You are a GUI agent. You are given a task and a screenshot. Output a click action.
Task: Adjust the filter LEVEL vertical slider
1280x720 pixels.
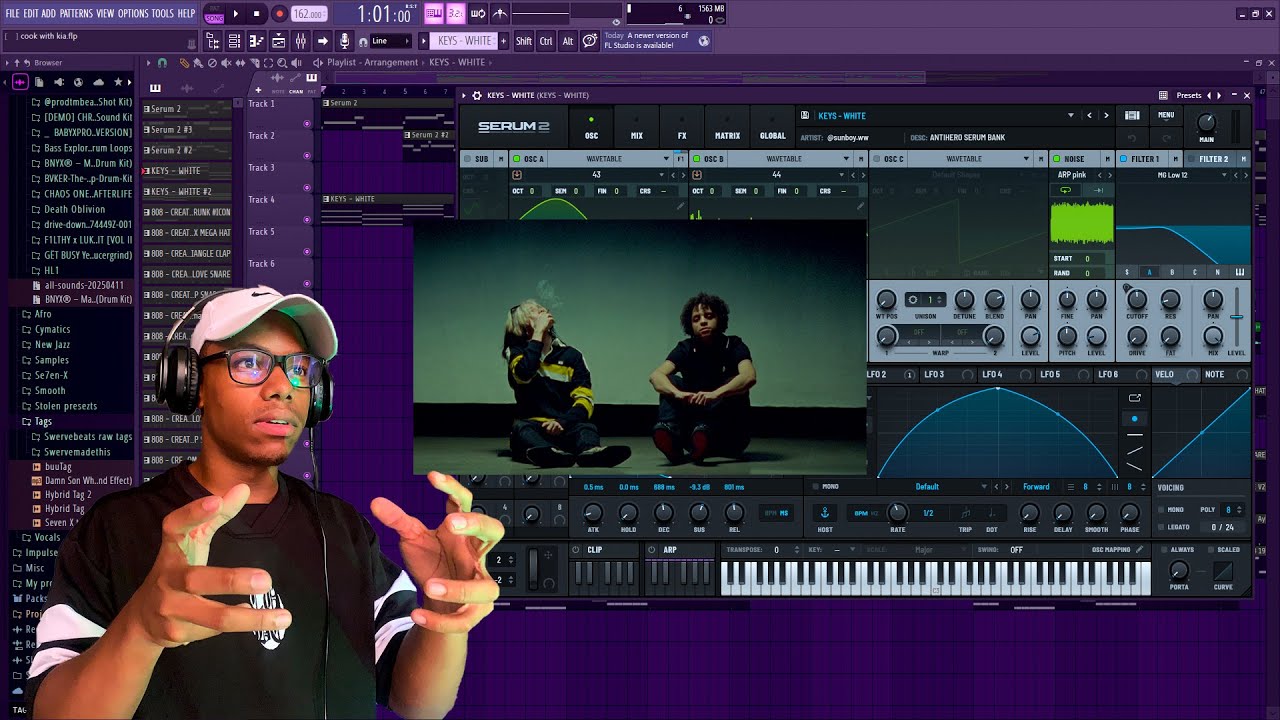click(1237, 317)
